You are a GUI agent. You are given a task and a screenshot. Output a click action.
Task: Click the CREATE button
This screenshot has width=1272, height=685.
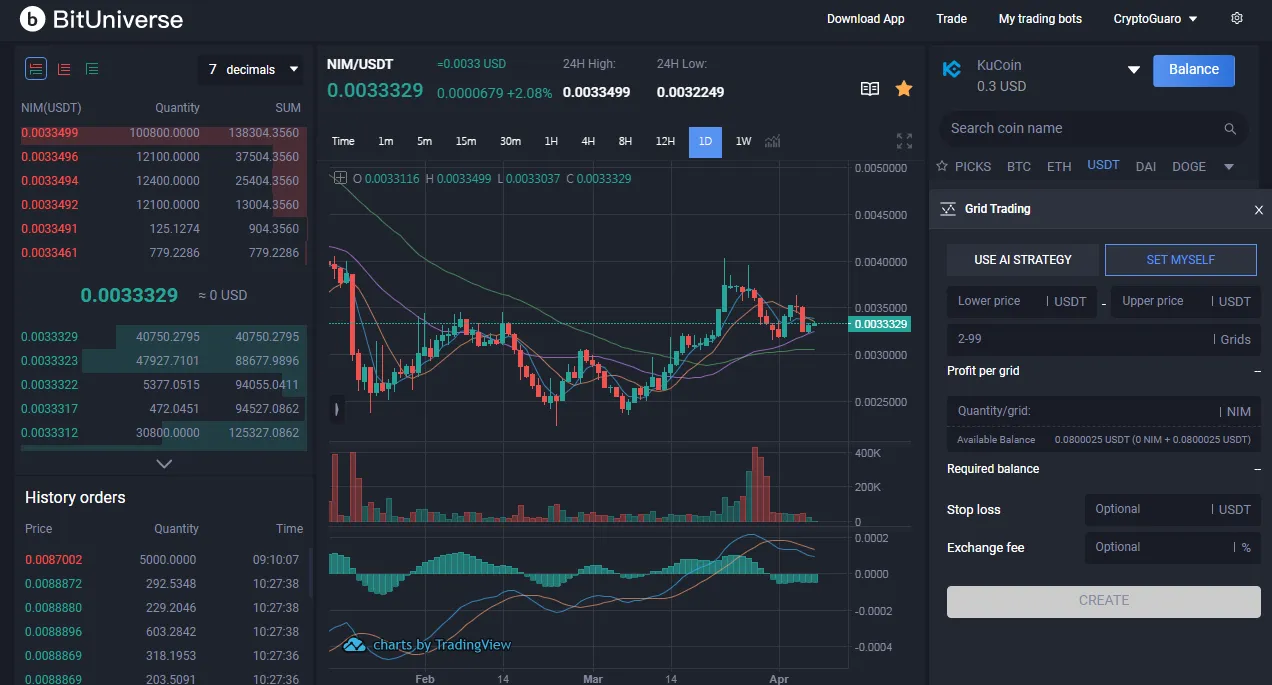[x=1104, y=601]
